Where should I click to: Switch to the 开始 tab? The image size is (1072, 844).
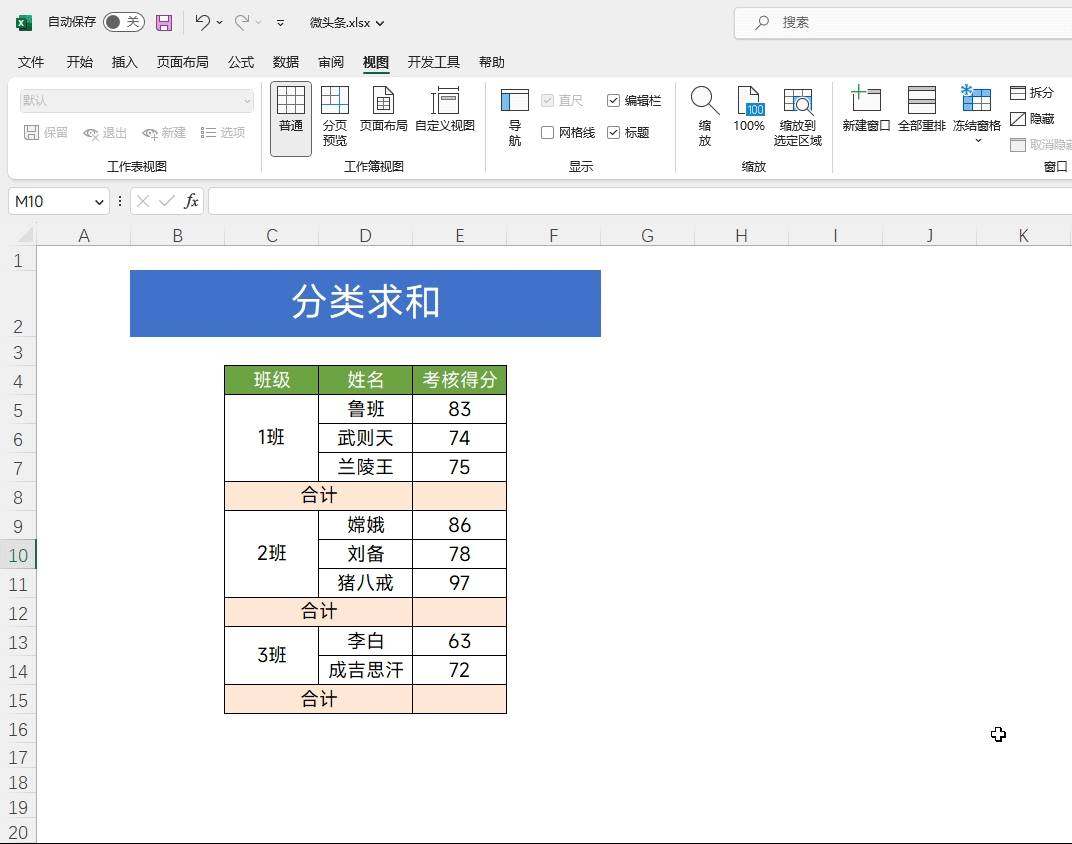pos(79,62)
